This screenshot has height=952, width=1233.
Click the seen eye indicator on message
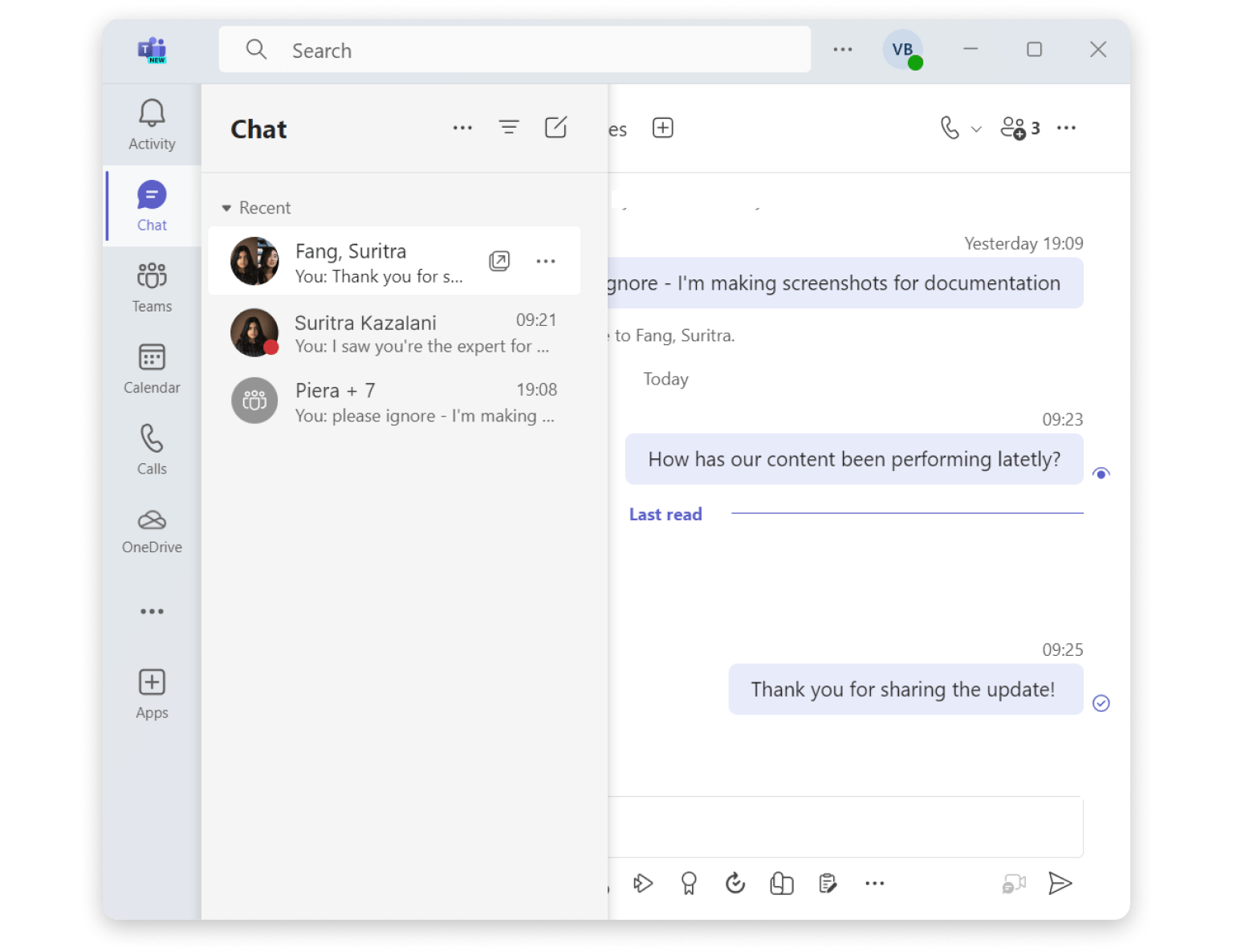pyautogui.click(x=1101, y=474)
